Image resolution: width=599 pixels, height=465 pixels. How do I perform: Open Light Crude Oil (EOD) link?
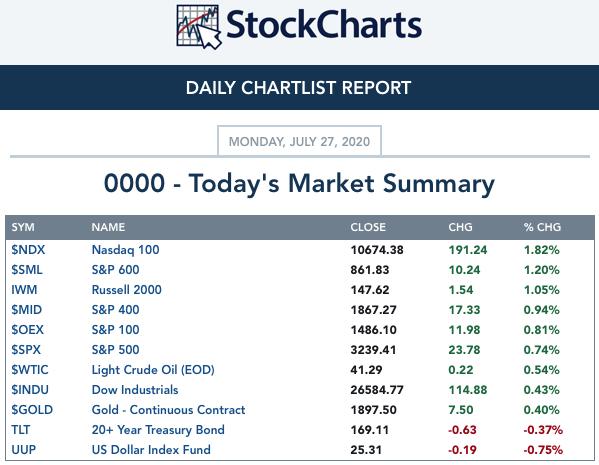click(153, 370)
